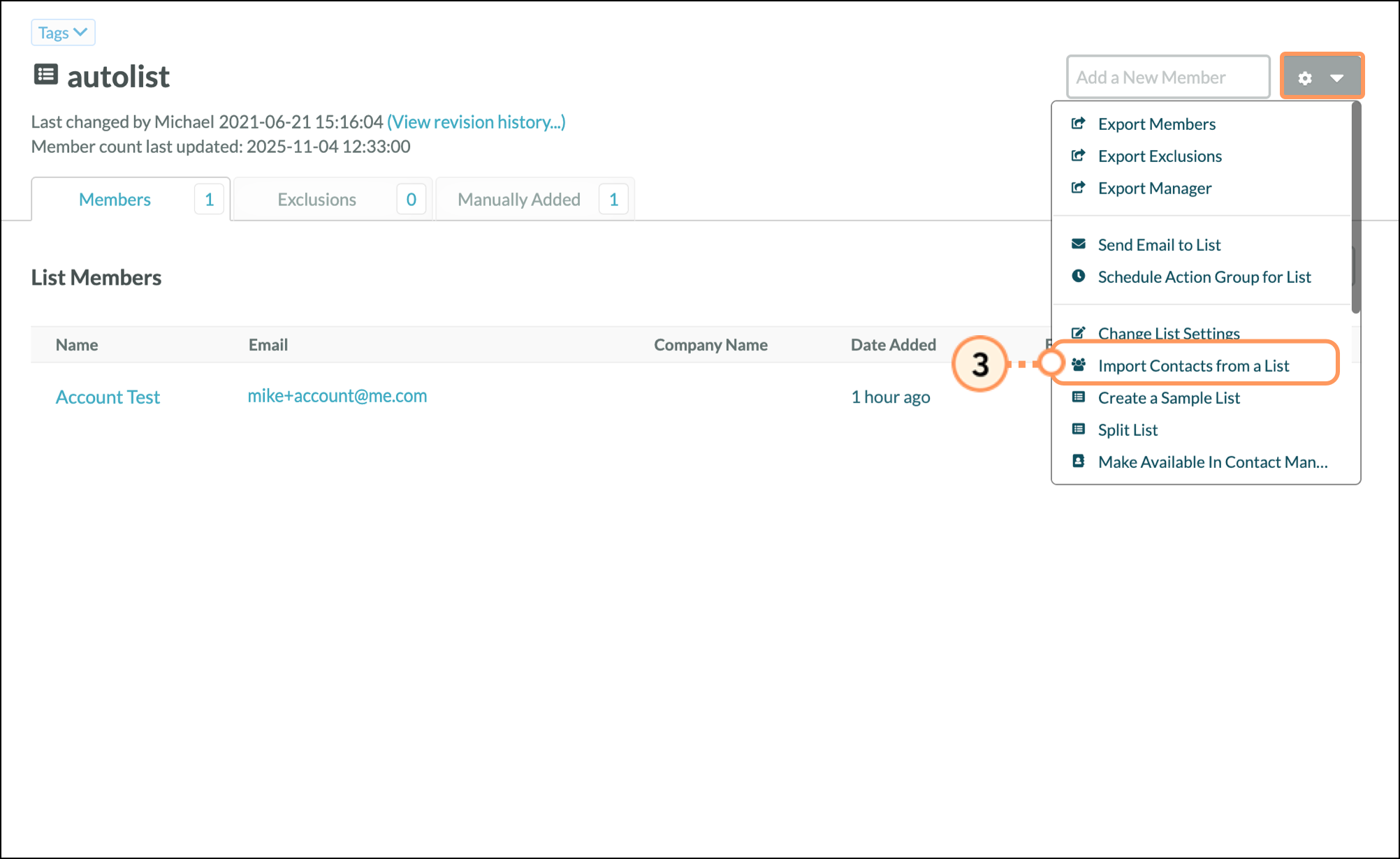
Task: Select the Members tab
Action: point(115,200)
